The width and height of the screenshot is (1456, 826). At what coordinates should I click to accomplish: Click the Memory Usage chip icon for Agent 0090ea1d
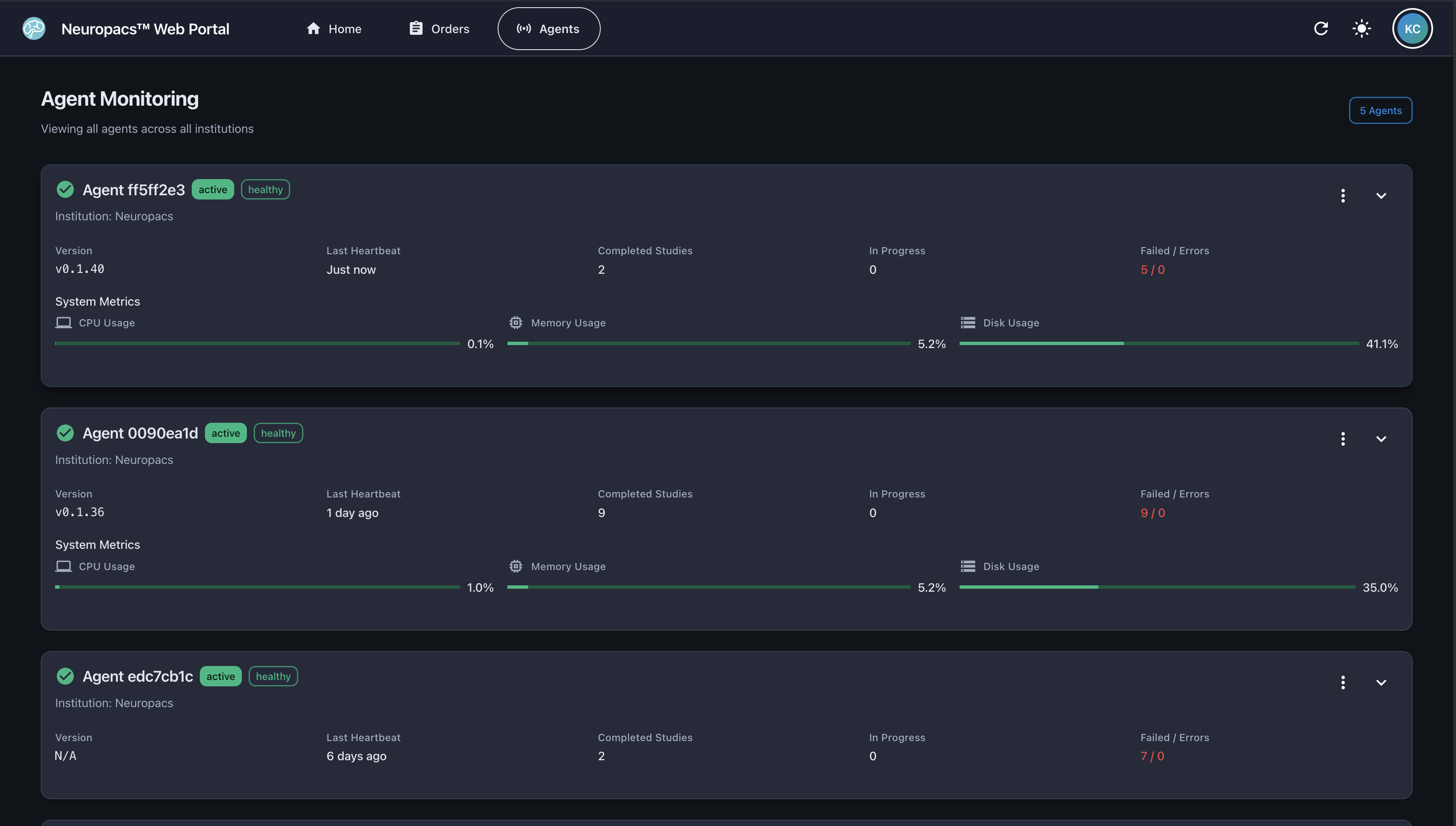[x=515, y=566]
